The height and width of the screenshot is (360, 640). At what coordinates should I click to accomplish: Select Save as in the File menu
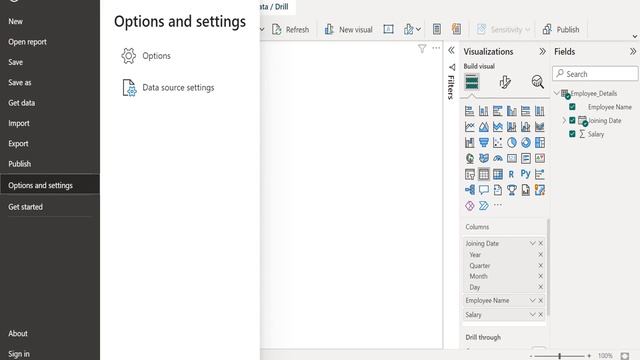click(20, 82)
